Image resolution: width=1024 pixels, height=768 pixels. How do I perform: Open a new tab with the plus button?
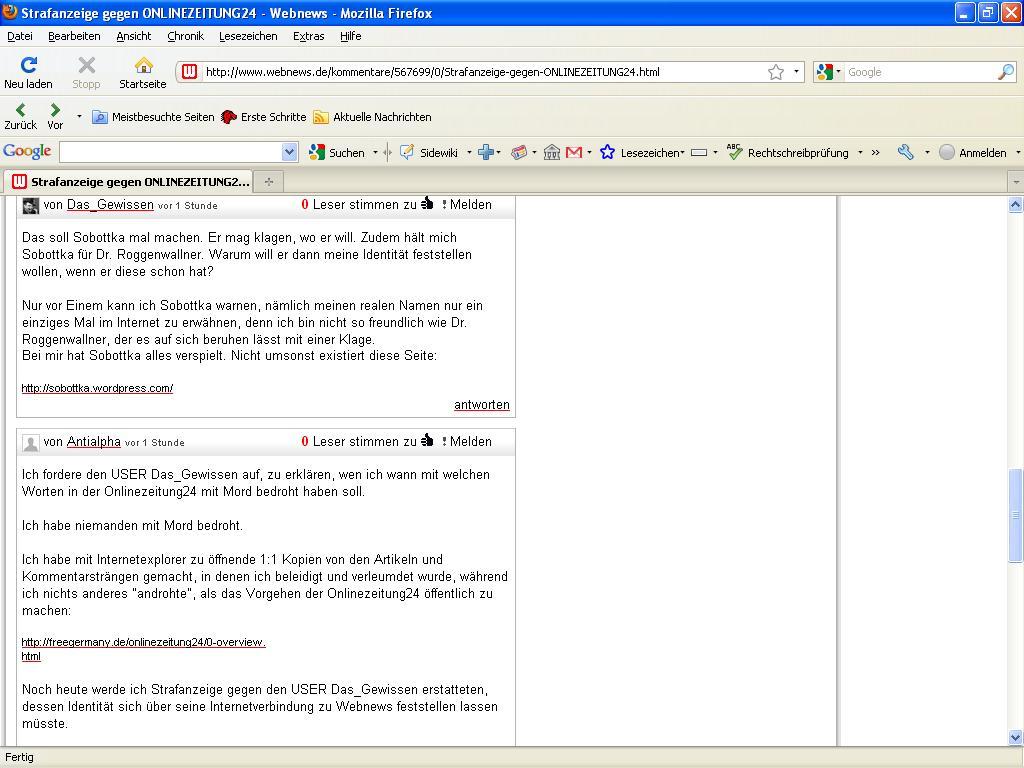[268, 181]
